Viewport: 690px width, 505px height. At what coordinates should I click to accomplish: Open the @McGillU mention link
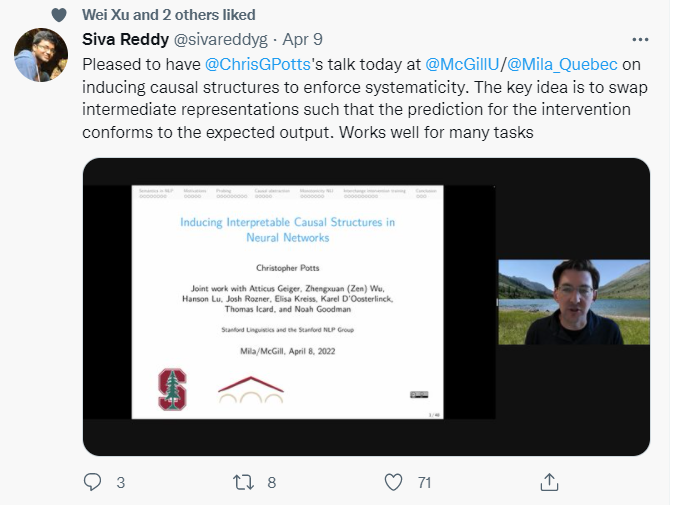461,63
